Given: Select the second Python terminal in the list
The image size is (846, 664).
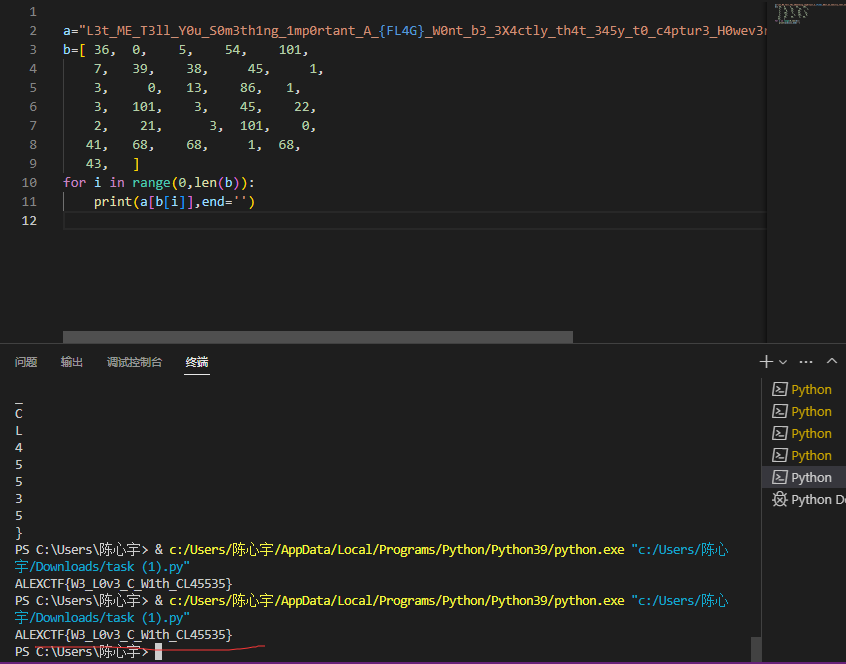Looking at the screenshot, I should (804, 412).
